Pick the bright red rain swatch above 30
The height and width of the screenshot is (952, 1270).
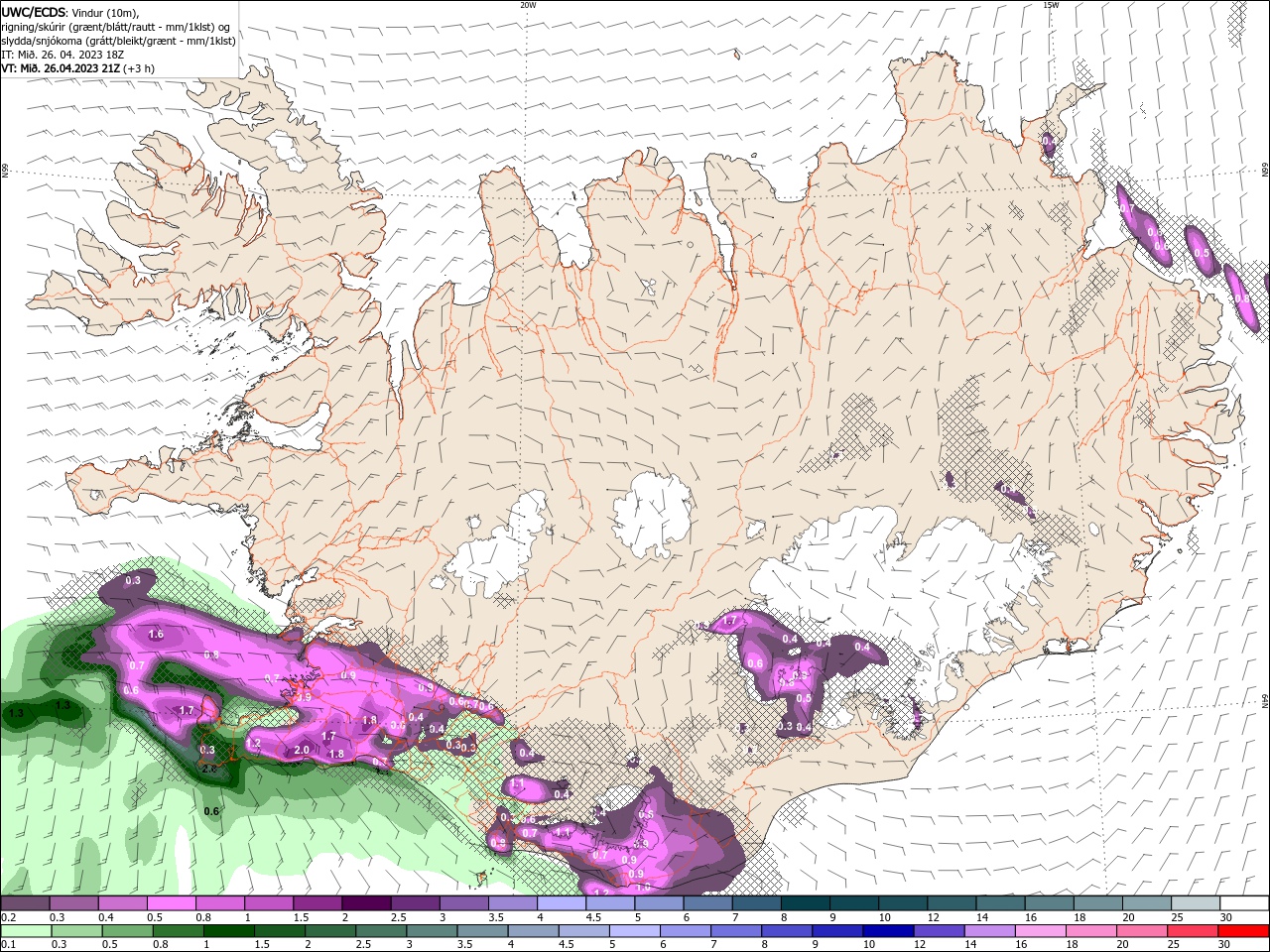(1245, 931)
